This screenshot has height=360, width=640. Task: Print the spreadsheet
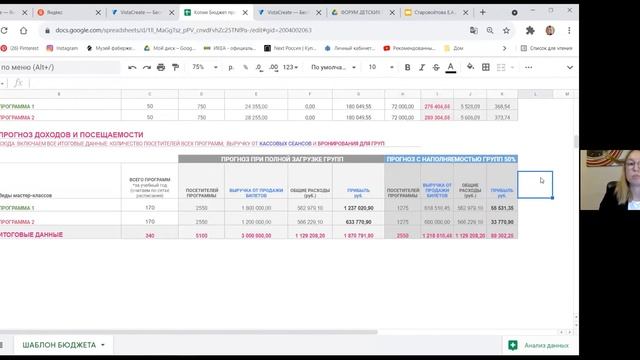tap(161, 67)
